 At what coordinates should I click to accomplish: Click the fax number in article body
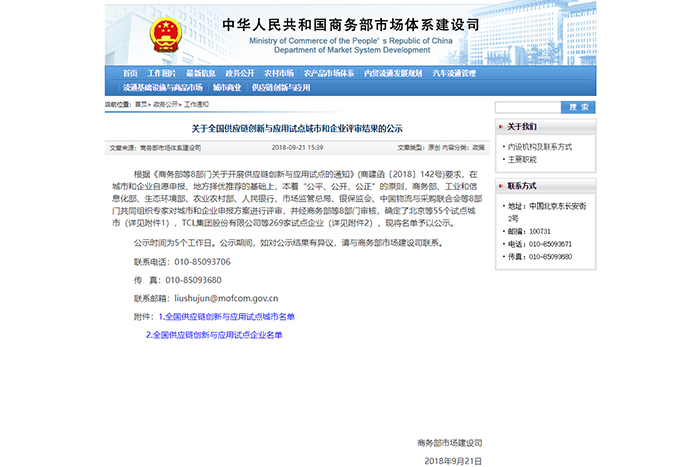(193, 280)
